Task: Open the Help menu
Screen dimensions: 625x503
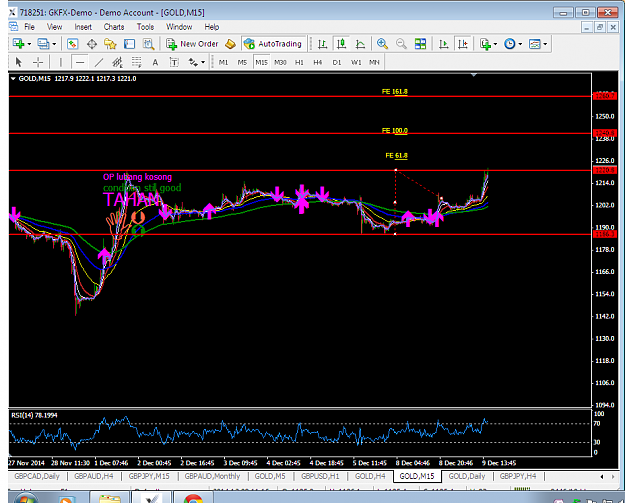Action: (x=212, y=27)
